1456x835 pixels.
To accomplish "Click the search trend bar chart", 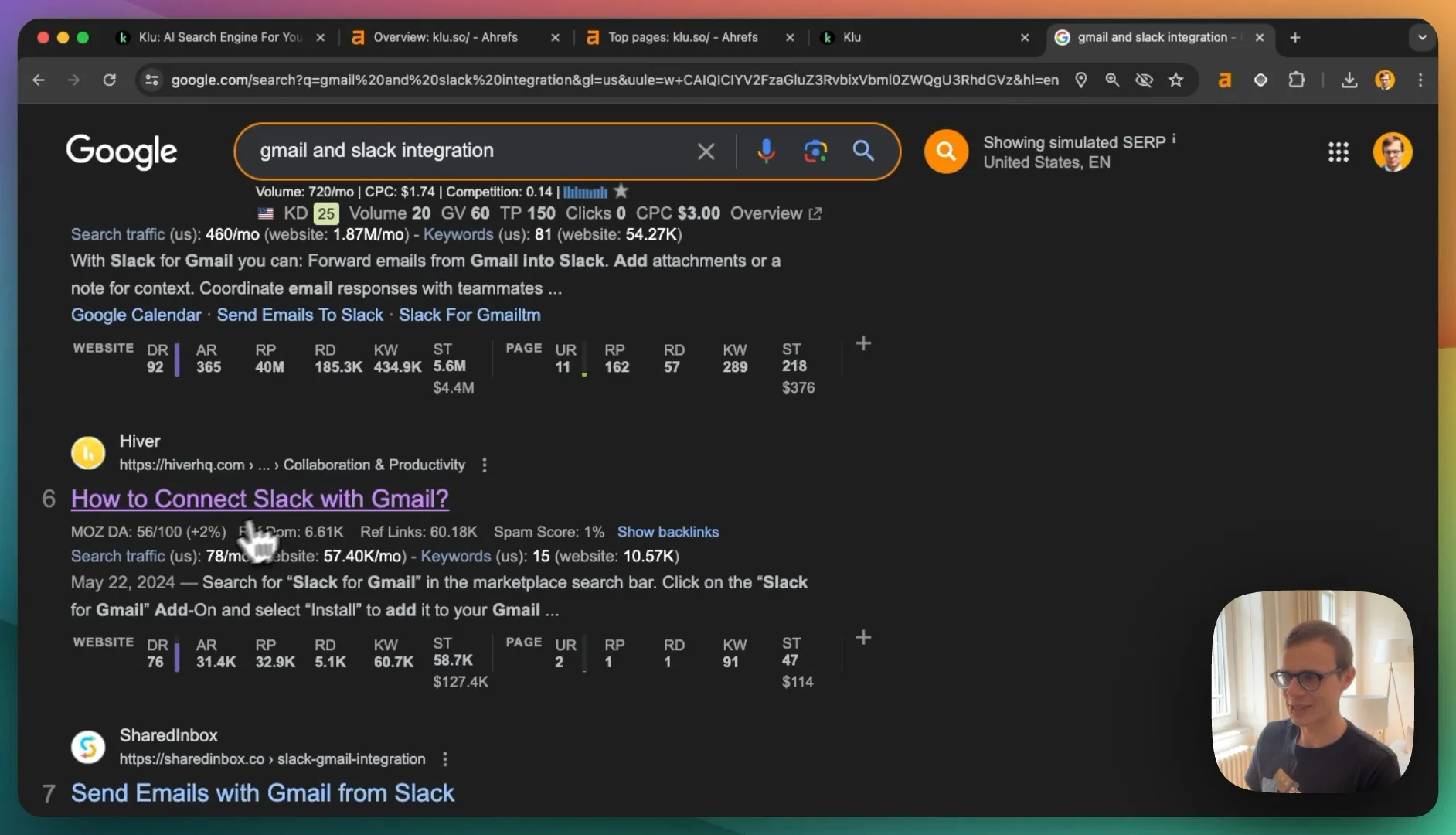I will (585, 192).
